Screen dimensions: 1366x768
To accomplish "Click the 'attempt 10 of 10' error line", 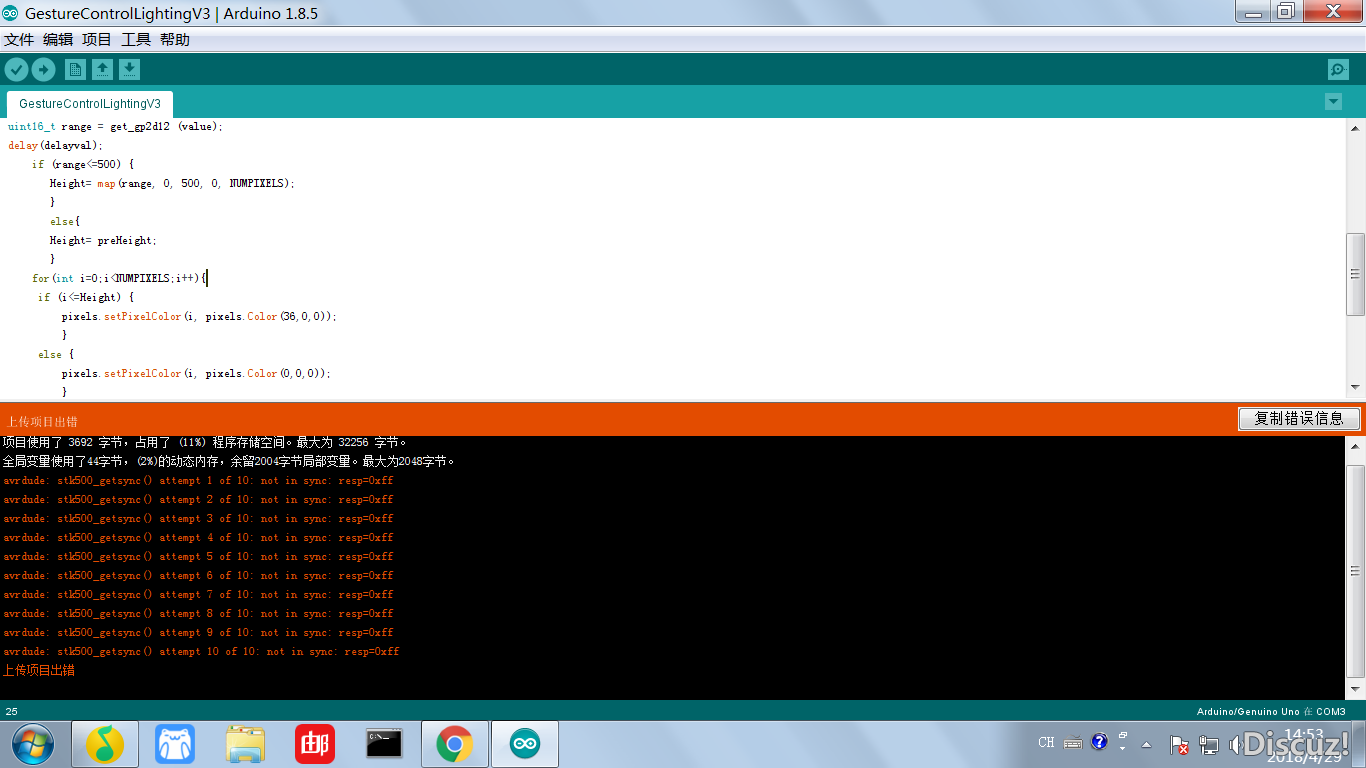I will tap(201, 652).
